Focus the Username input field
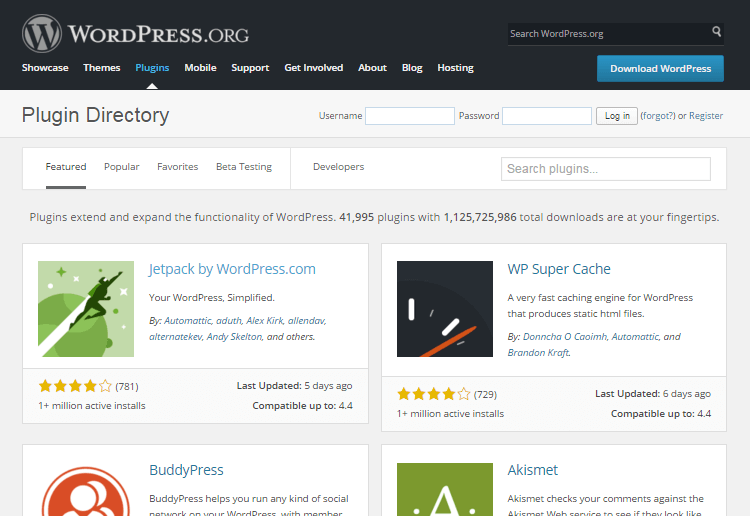The image size is (750, 516). 410,116
